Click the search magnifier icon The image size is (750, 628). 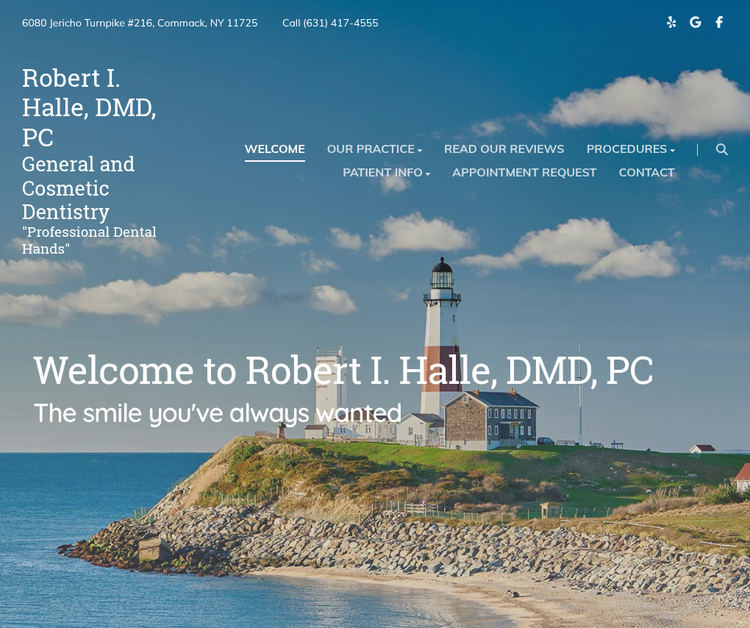(x=722, y=149)
